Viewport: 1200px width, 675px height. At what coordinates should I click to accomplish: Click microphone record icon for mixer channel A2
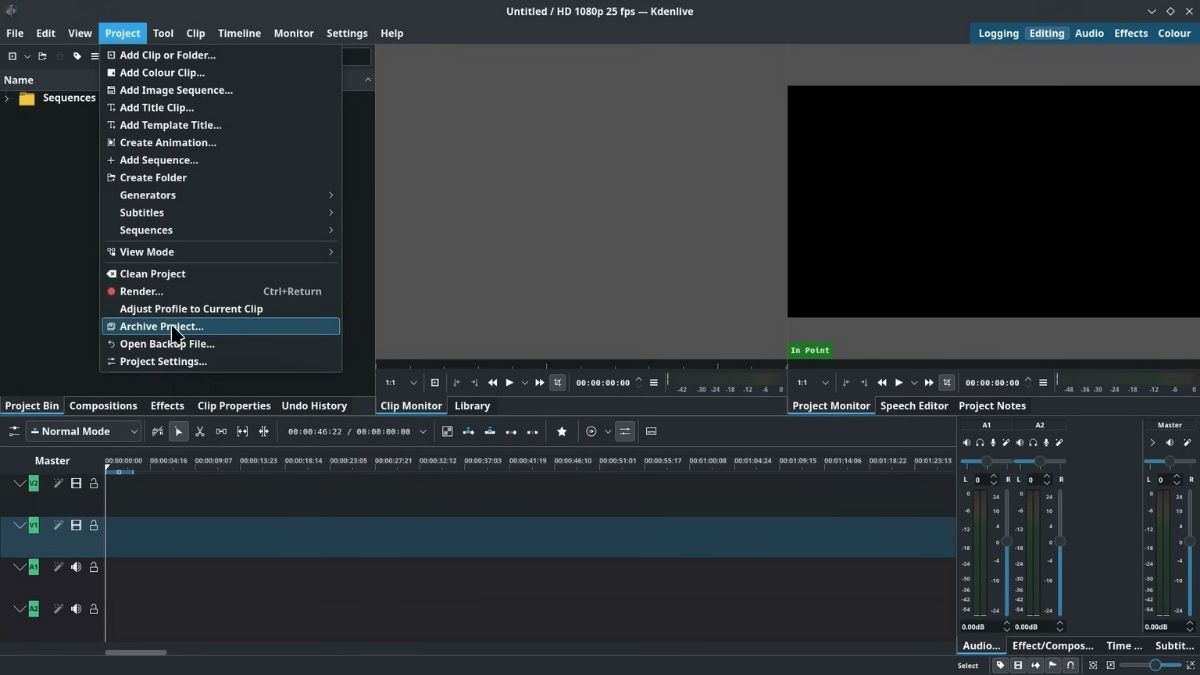coord(1046,442)
